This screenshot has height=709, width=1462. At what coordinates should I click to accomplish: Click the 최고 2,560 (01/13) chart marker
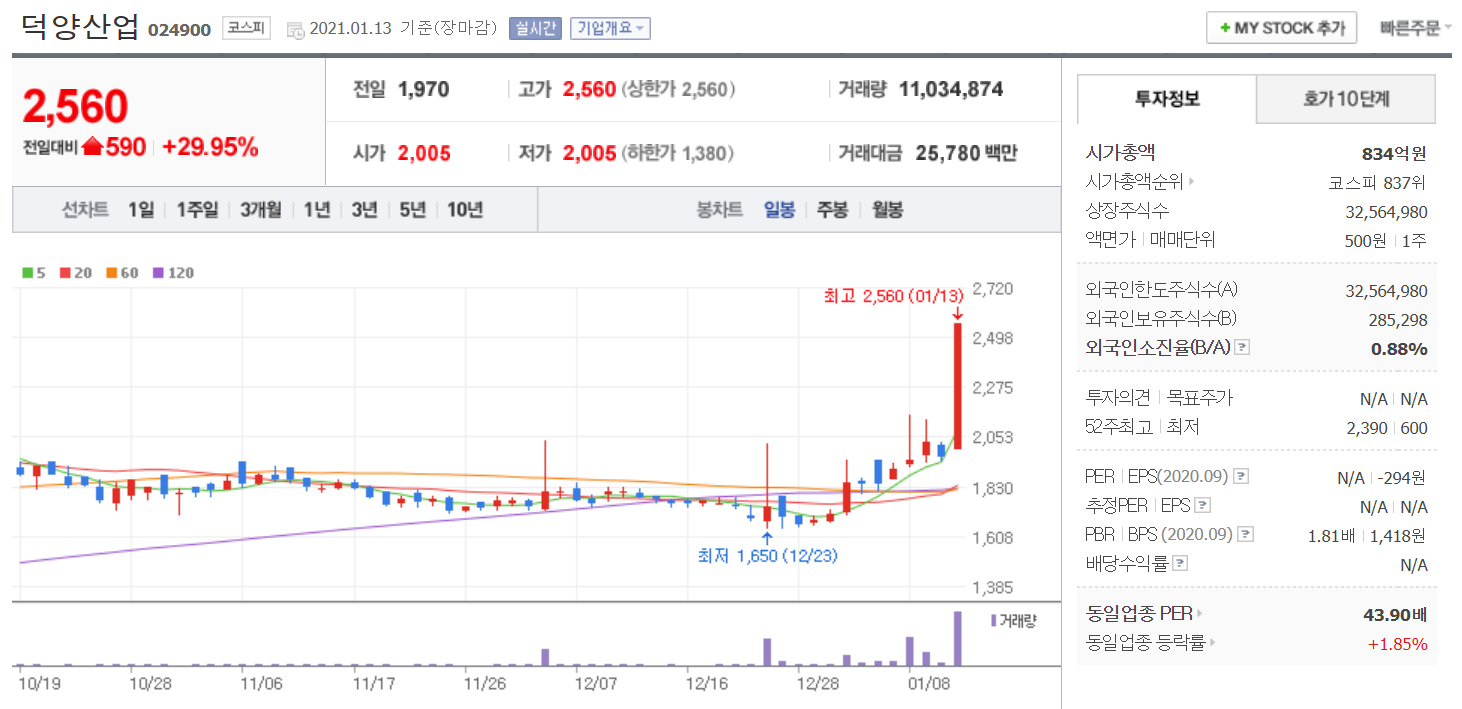pos(892,296)
